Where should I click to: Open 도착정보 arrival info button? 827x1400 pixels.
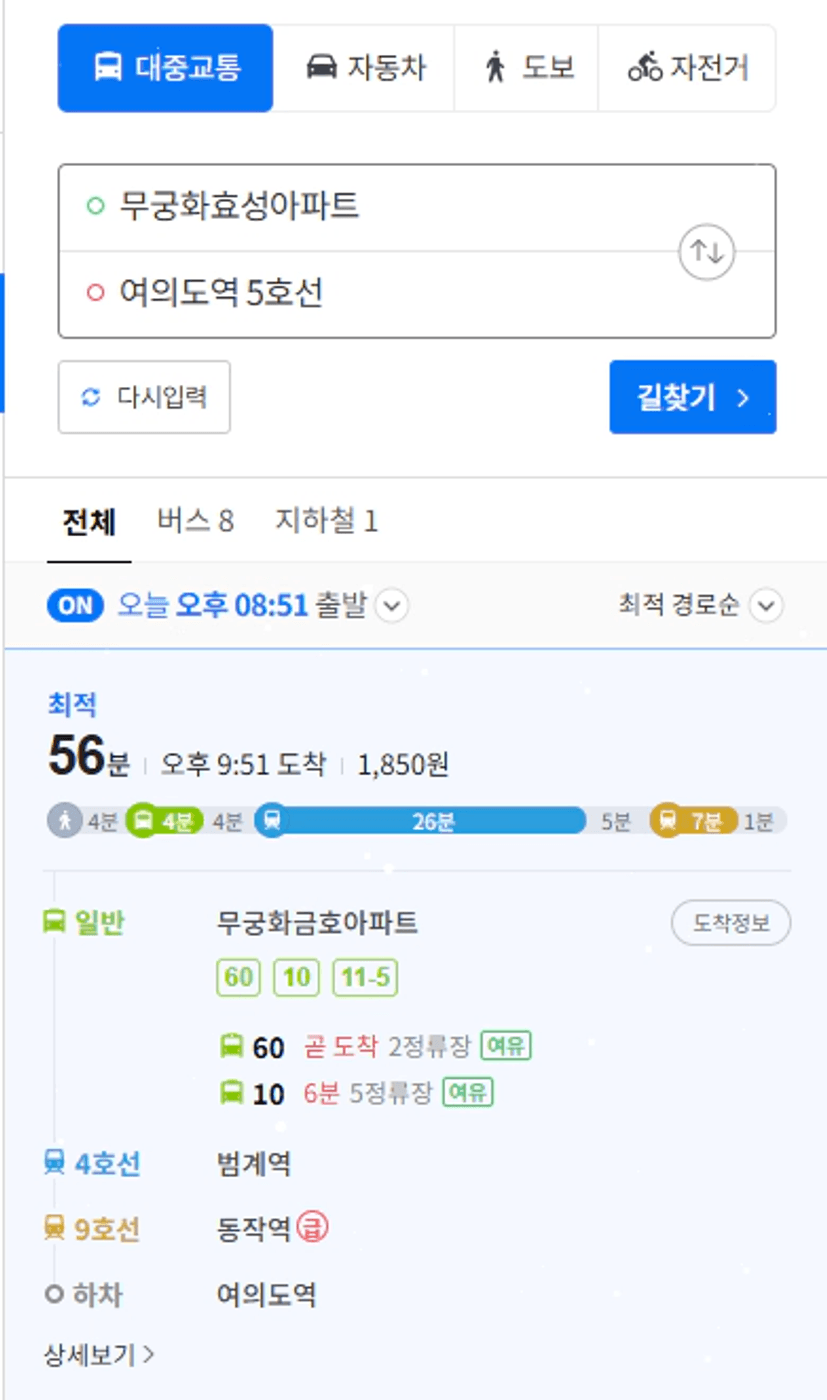pos(731,922)
